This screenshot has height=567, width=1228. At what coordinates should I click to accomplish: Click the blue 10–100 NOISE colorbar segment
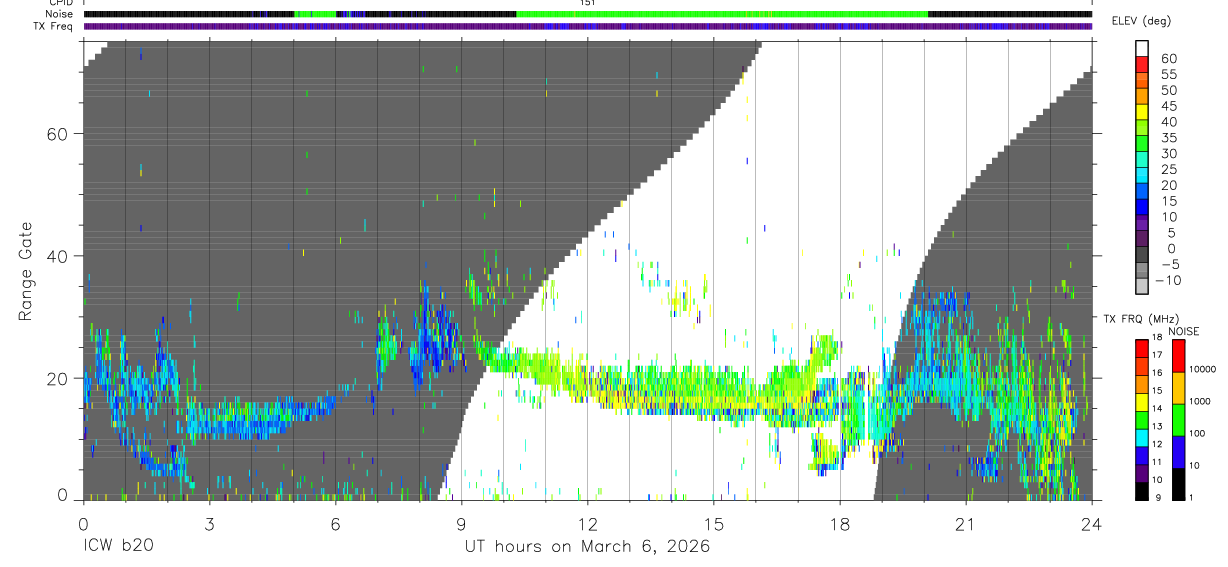pos(1179,451)
